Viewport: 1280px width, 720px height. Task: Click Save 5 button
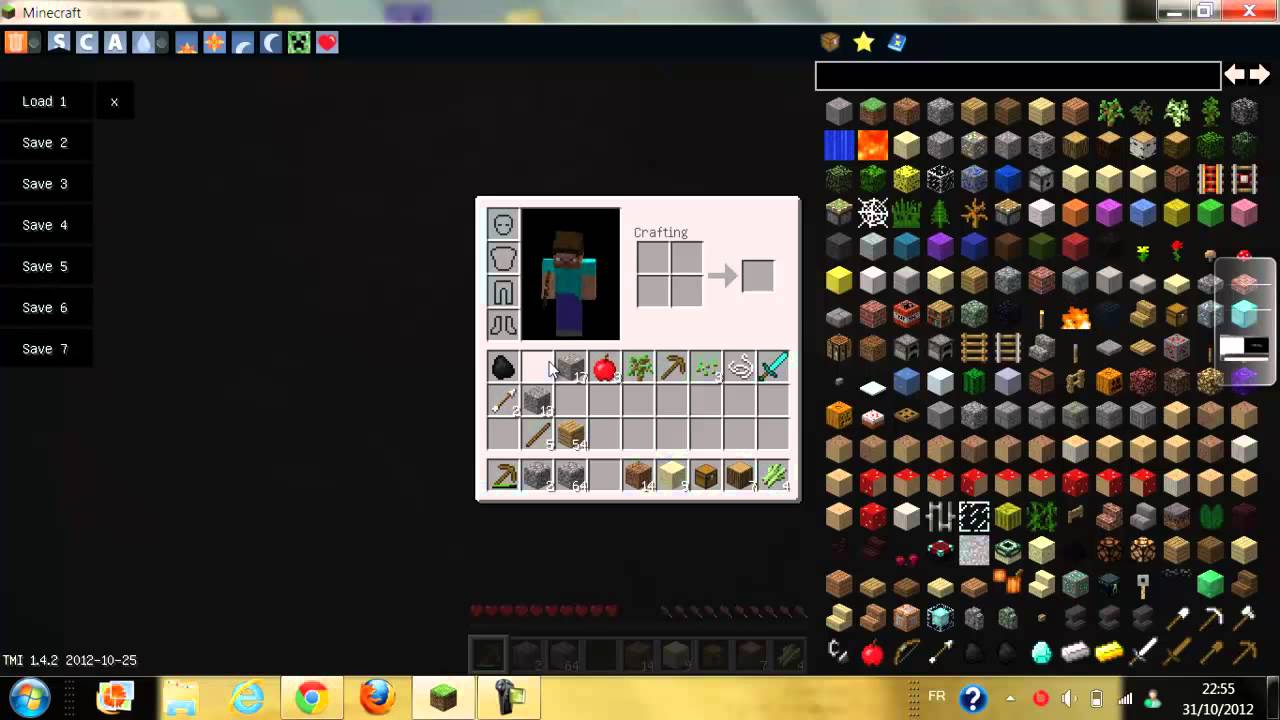46,266
